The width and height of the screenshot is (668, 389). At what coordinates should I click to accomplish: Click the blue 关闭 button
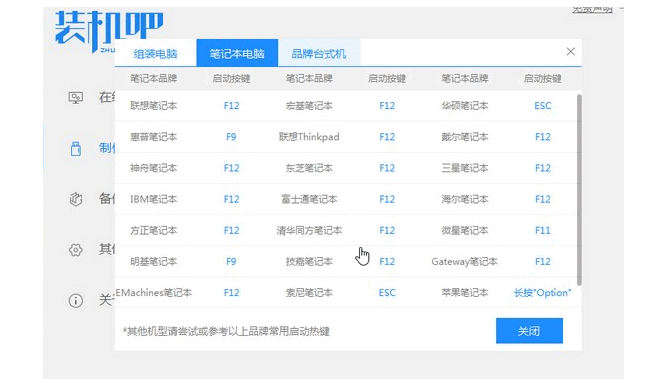[x=529, y=331]
